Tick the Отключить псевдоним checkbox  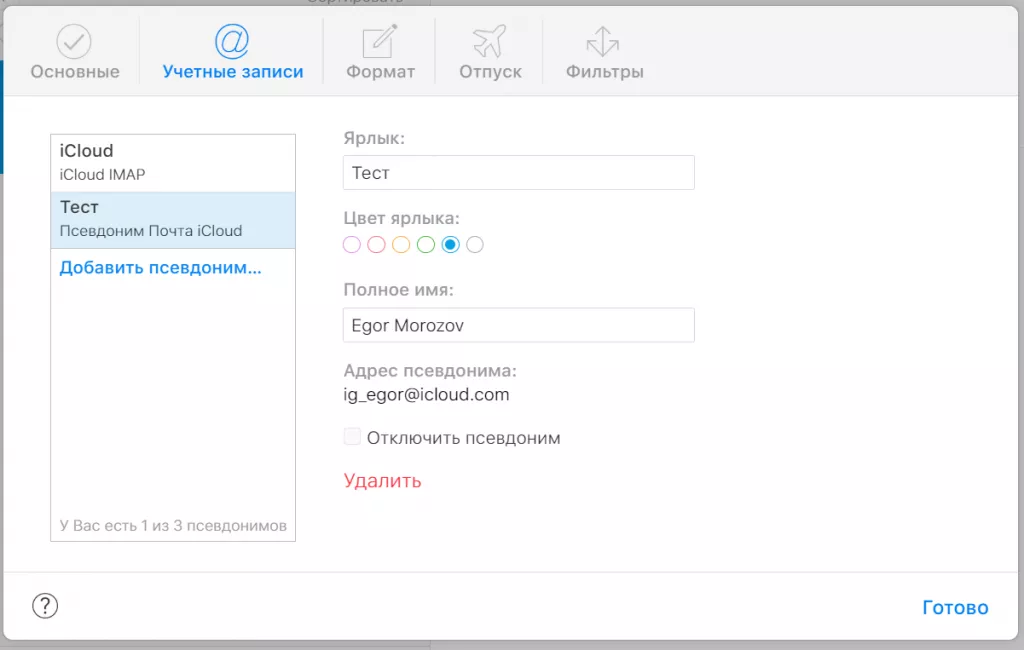pyautogui.click(x=352, y=437)
